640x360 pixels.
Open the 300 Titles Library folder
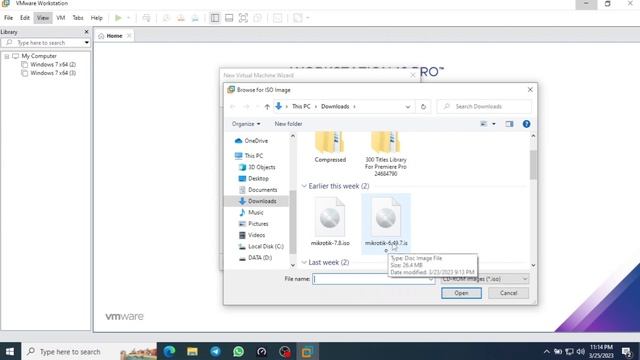click(x=386, y=154)
